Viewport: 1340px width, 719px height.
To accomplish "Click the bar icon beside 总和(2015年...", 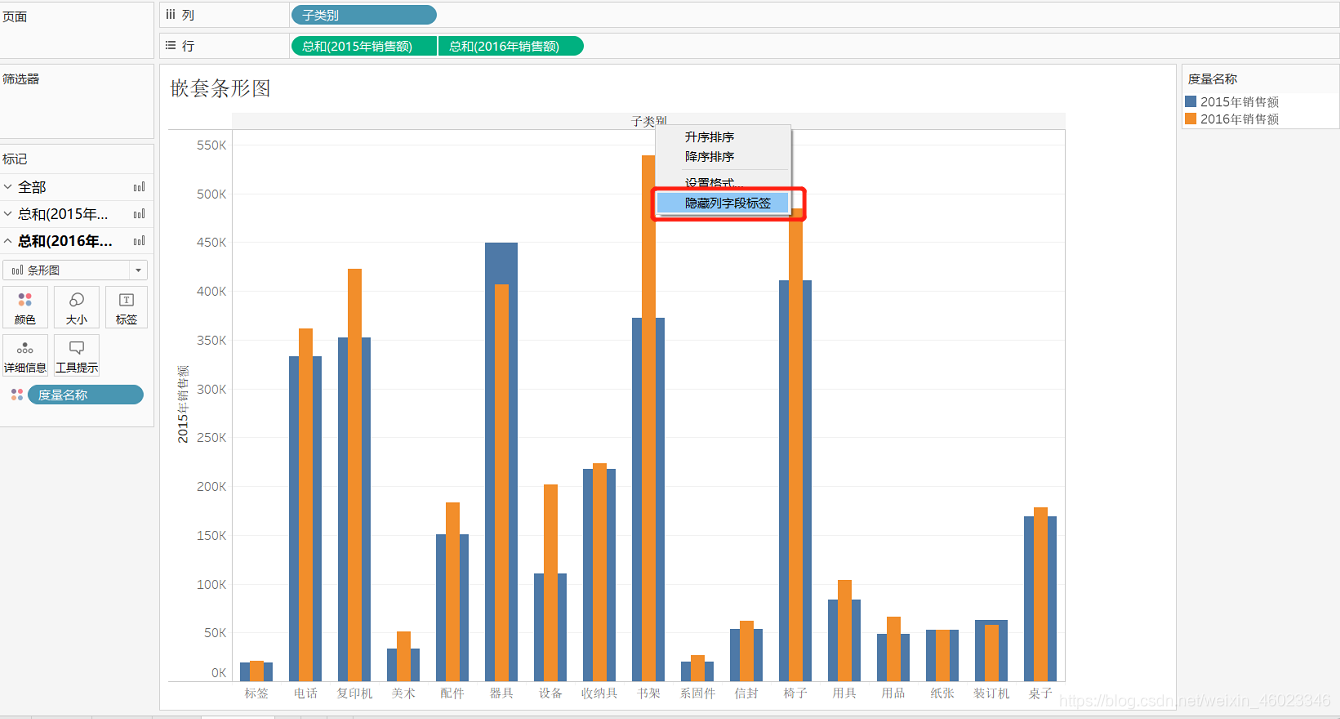I will pos(139,214).
